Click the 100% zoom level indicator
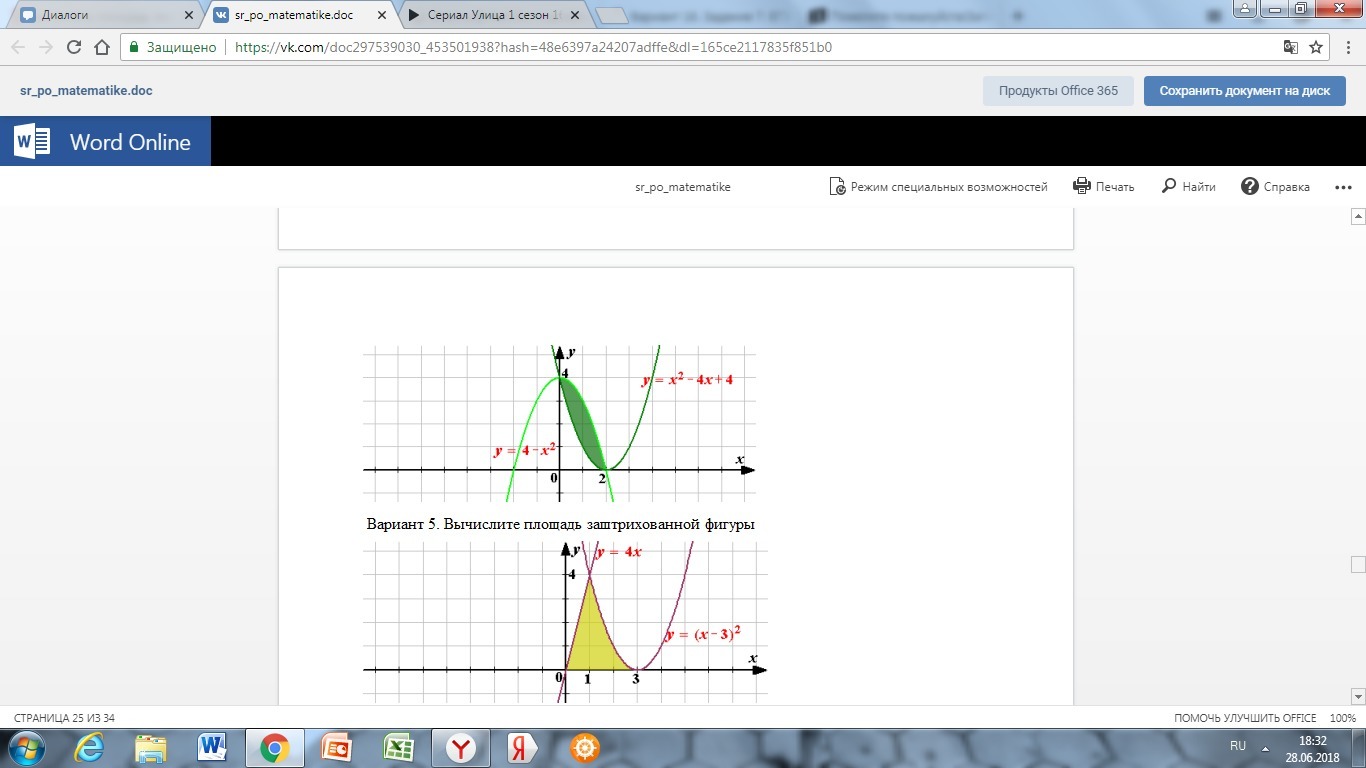 [x=1342, y=718]
